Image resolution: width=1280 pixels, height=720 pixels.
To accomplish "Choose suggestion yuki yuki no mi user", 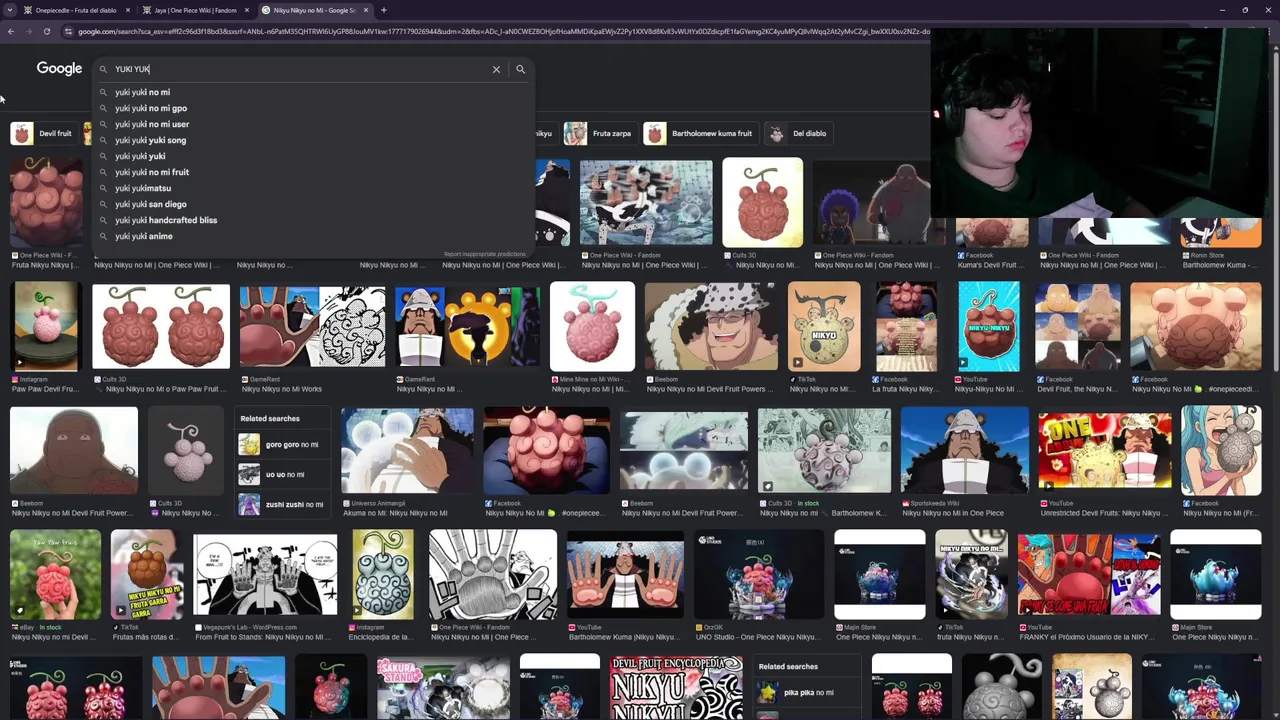I will 313,124.
